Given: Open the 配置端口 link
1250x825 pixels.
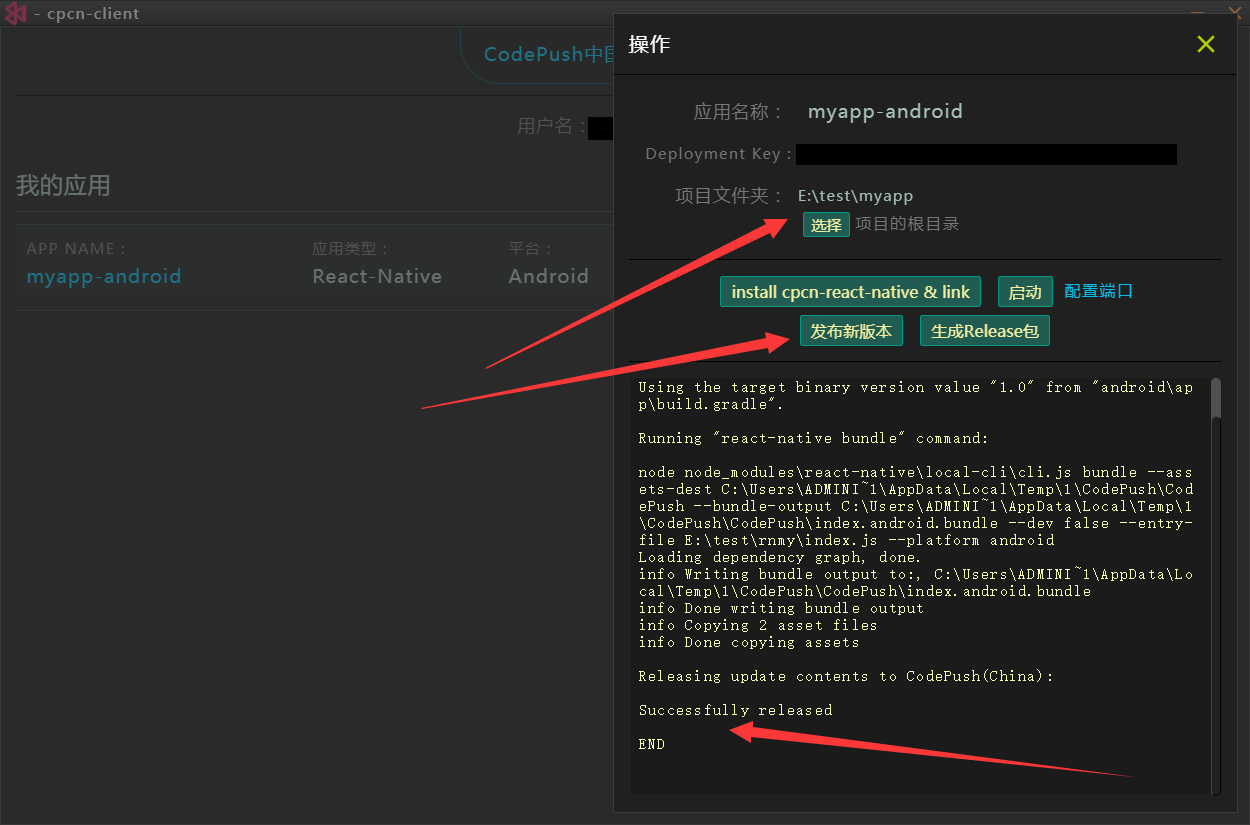Looking at the screenshot, I should pos(1098,292).
